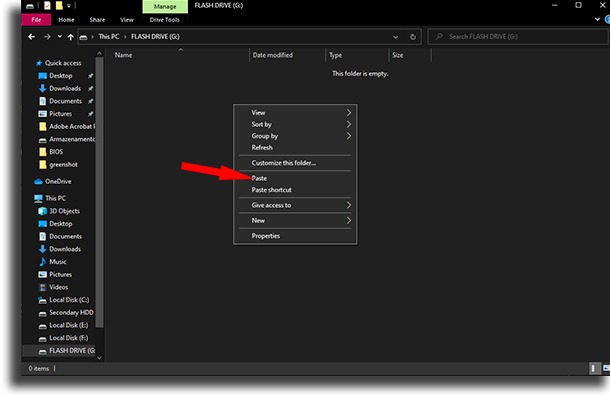The image size is (610, 395).
Task: Select the Manage contextual tab
Action: tap(165, 6)
